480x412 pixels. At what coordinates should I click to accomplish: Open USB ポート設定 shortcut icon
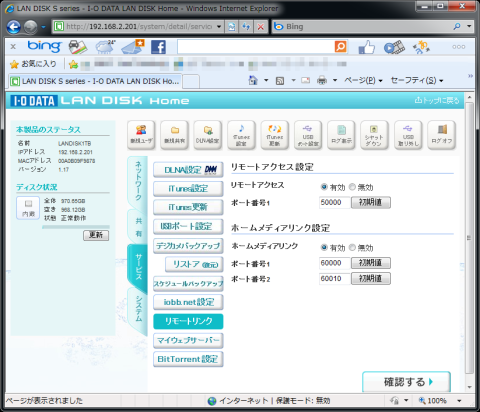(x=308, y=135)
